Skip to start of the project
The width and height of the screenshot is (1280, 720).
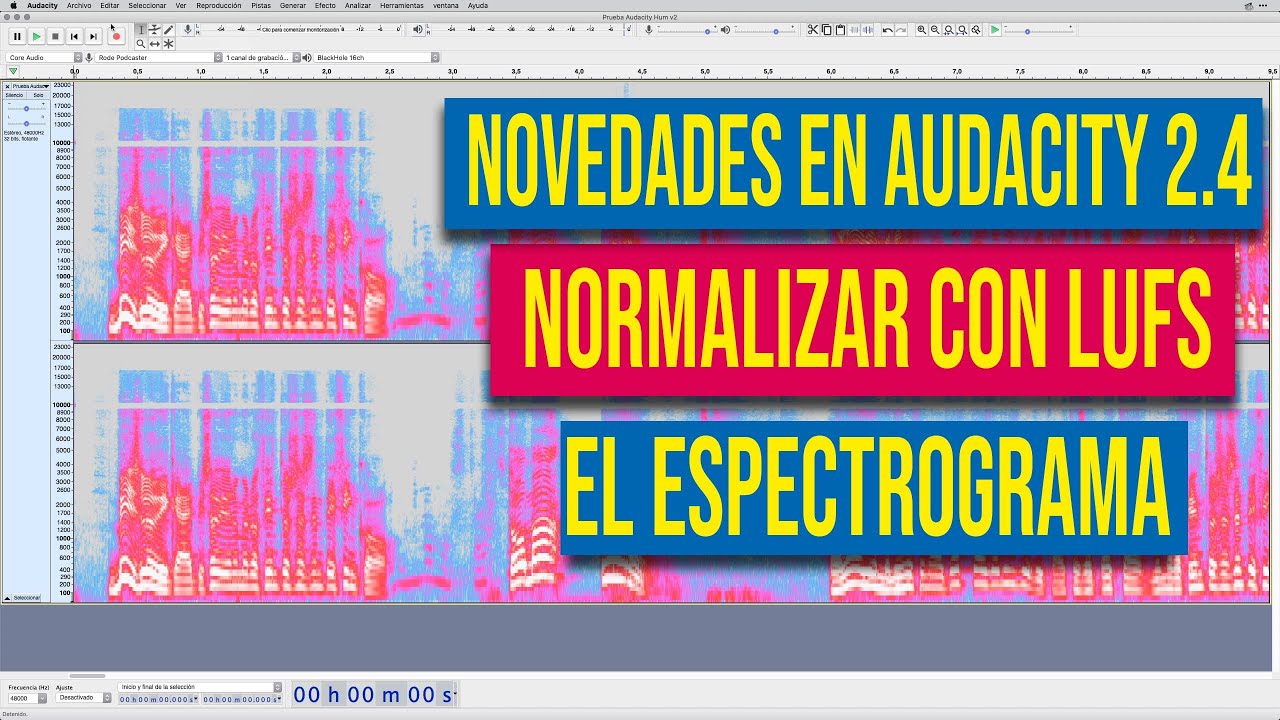(74, 36)
